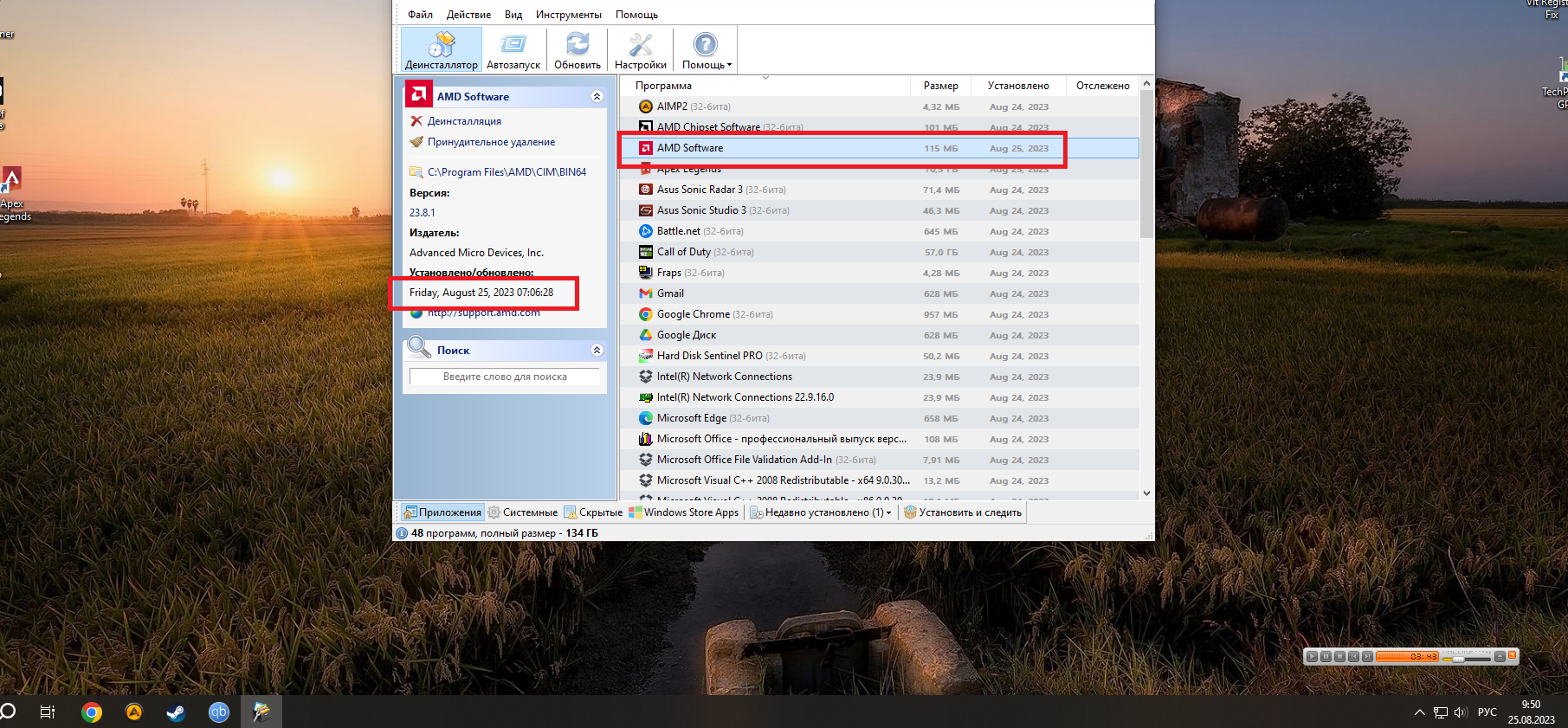Select the Google Chrome icon in the list
Viewport: 1568px width, 728px height.
pyautogui.click(x=646, y=314)
